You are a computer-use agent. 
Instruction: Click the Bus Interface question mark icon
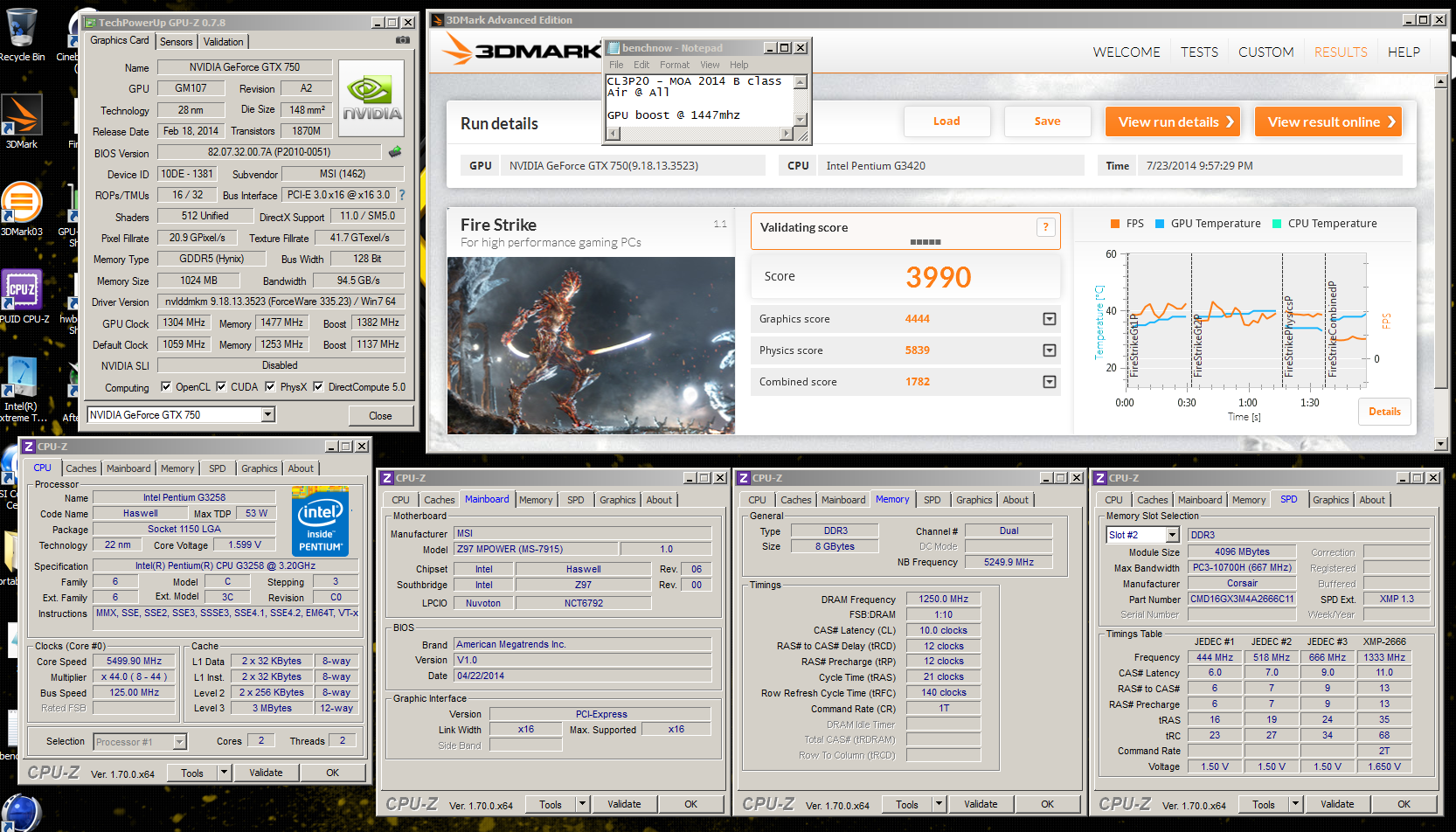(x=402, y=195)
